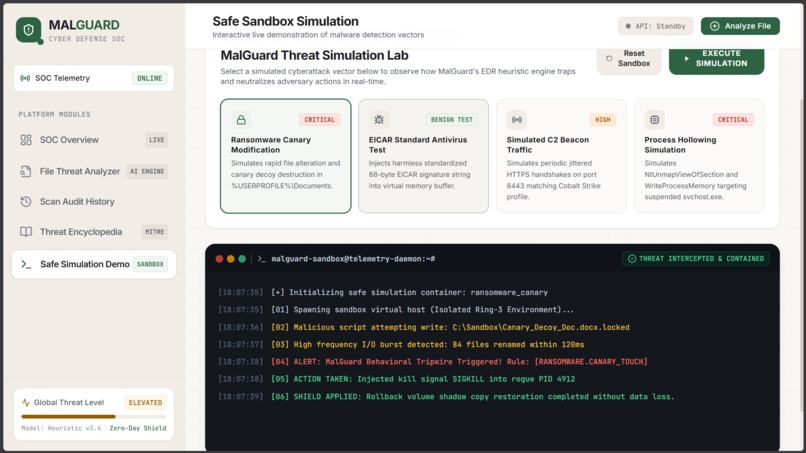Click the MalGuard shield logo icon
This screenshot has height=453, width=806.
point(28,30)
